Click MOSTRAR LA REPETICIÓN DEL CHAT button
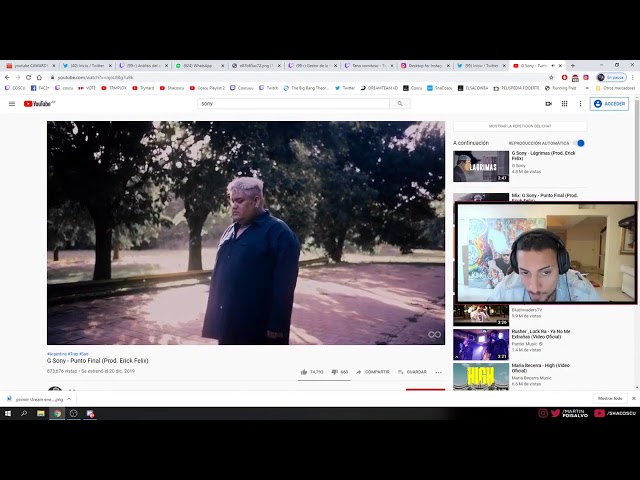 [x=520, y=126]
